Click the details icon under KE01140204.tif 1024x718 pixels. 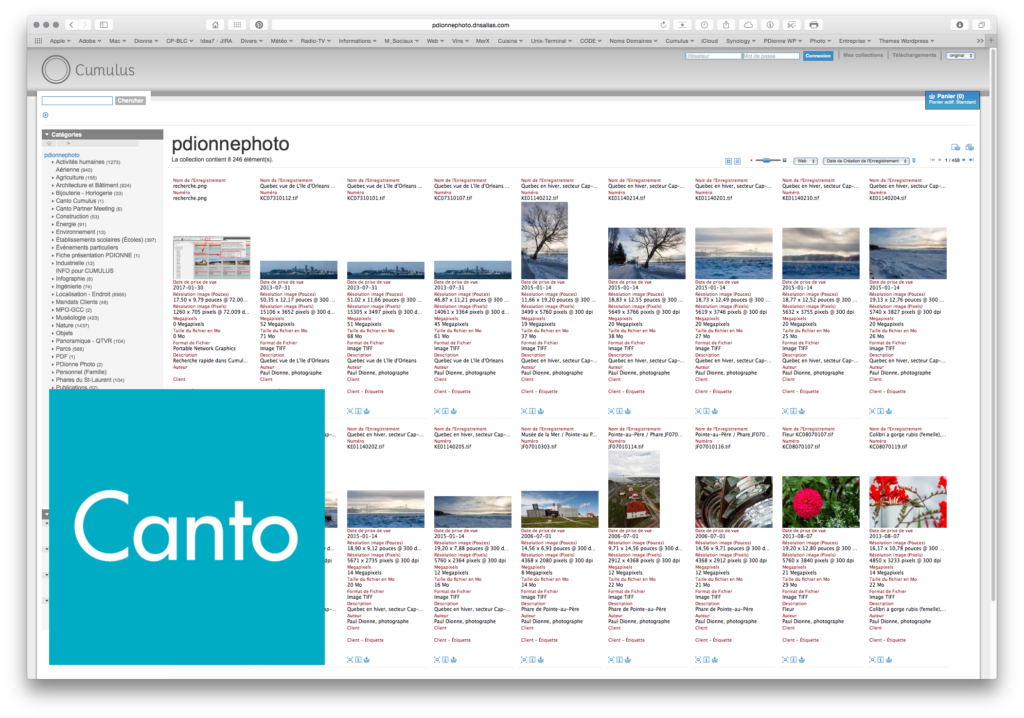(x=880, y=411)
